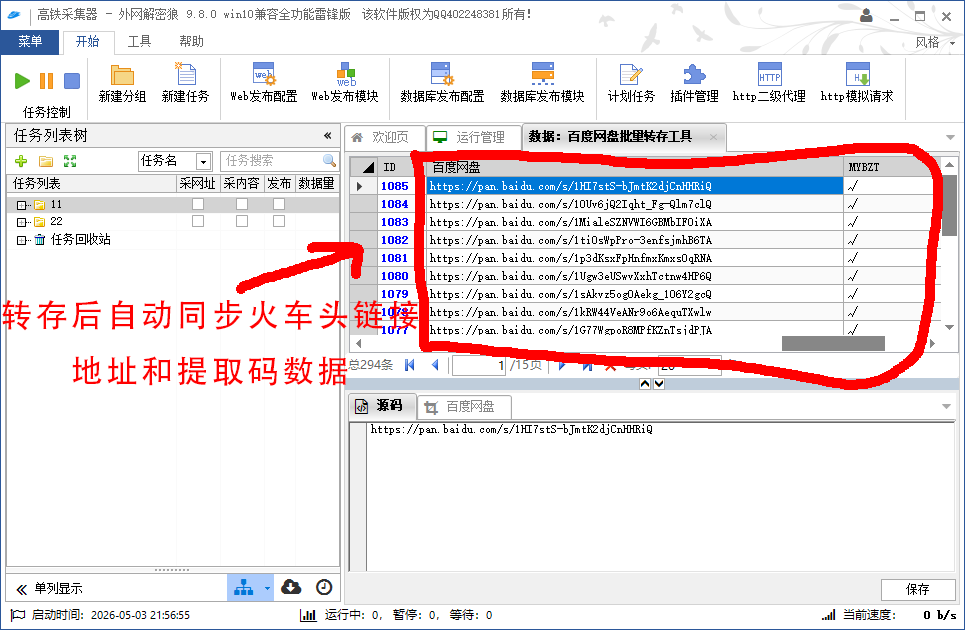Toggle MYBZT checkmark in row 1084

853,204
